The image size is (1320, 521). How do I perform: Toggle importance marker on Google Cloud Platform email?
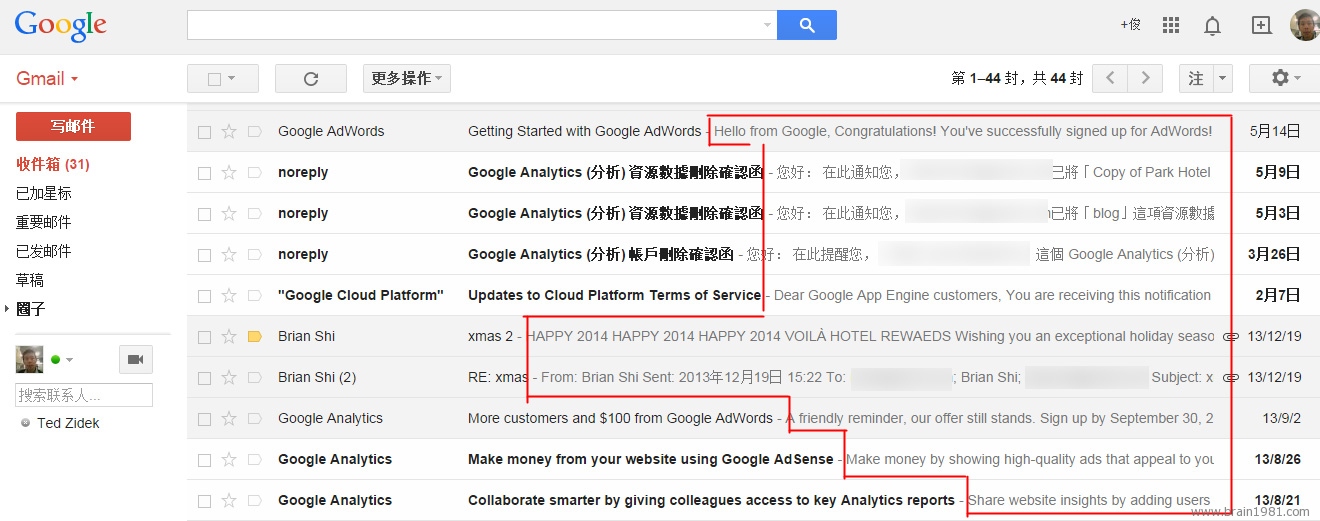click(254, 295)
